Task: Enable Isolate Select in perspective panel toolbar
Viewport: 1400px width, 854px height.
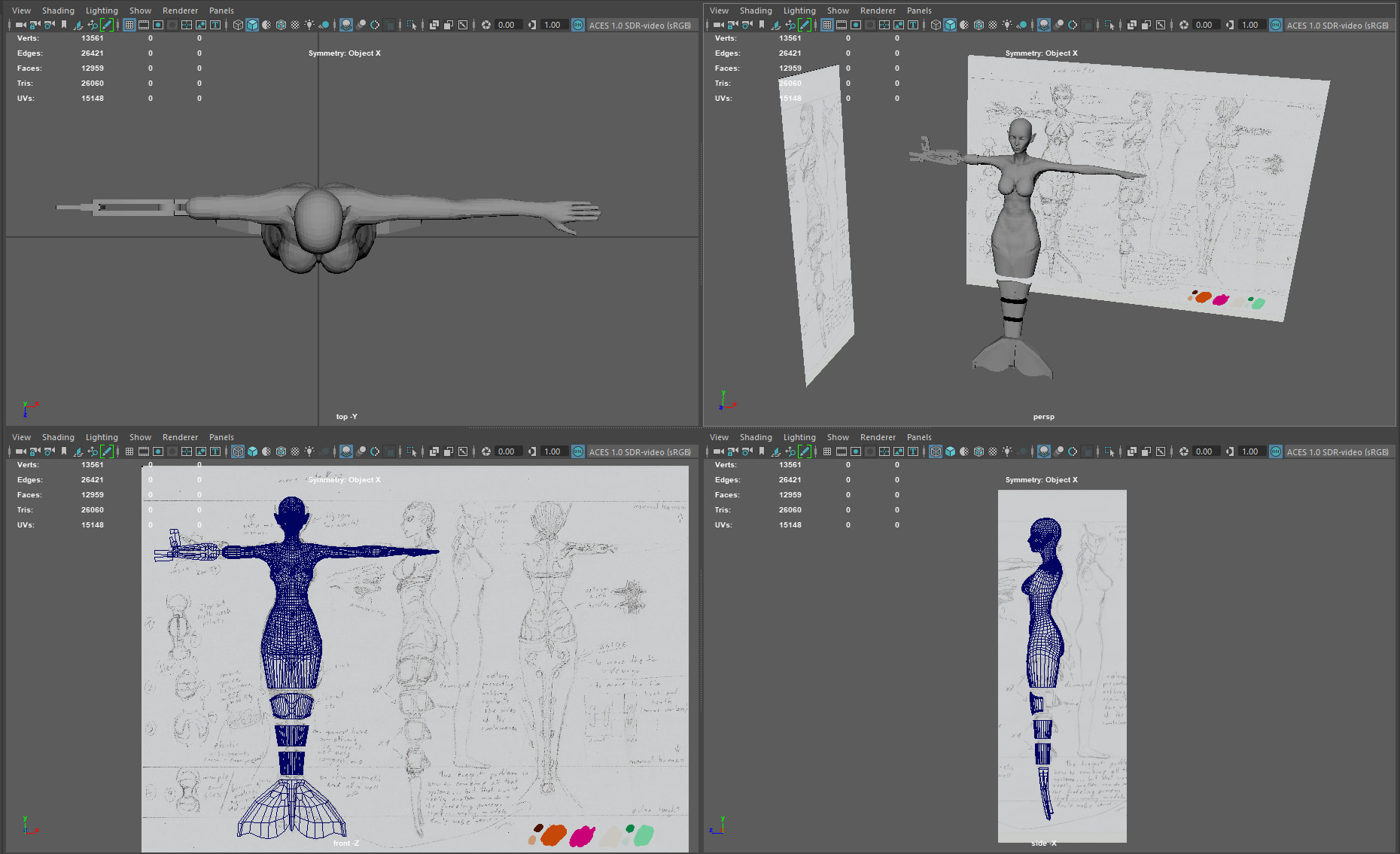Action: click(x=1109, y=25)
